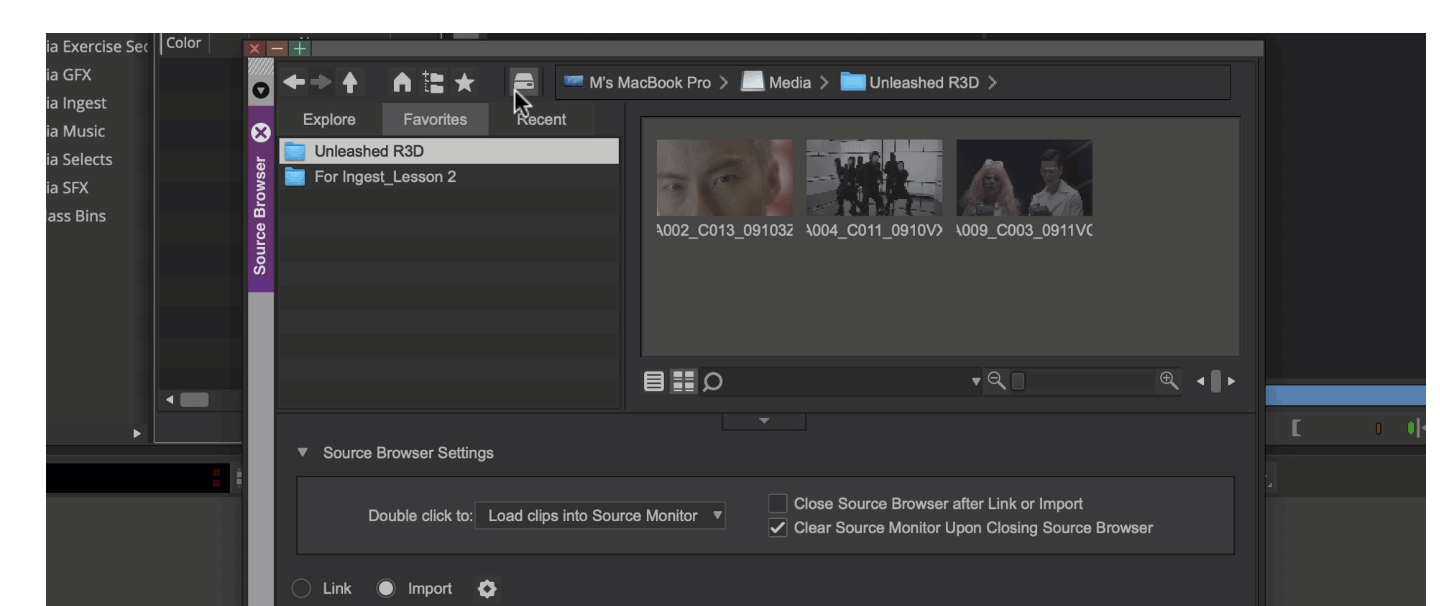This screenshot has width=1440, height=606.
Task: Click M's MacBook Pro in the path bar
Action: tap(650, 83)
